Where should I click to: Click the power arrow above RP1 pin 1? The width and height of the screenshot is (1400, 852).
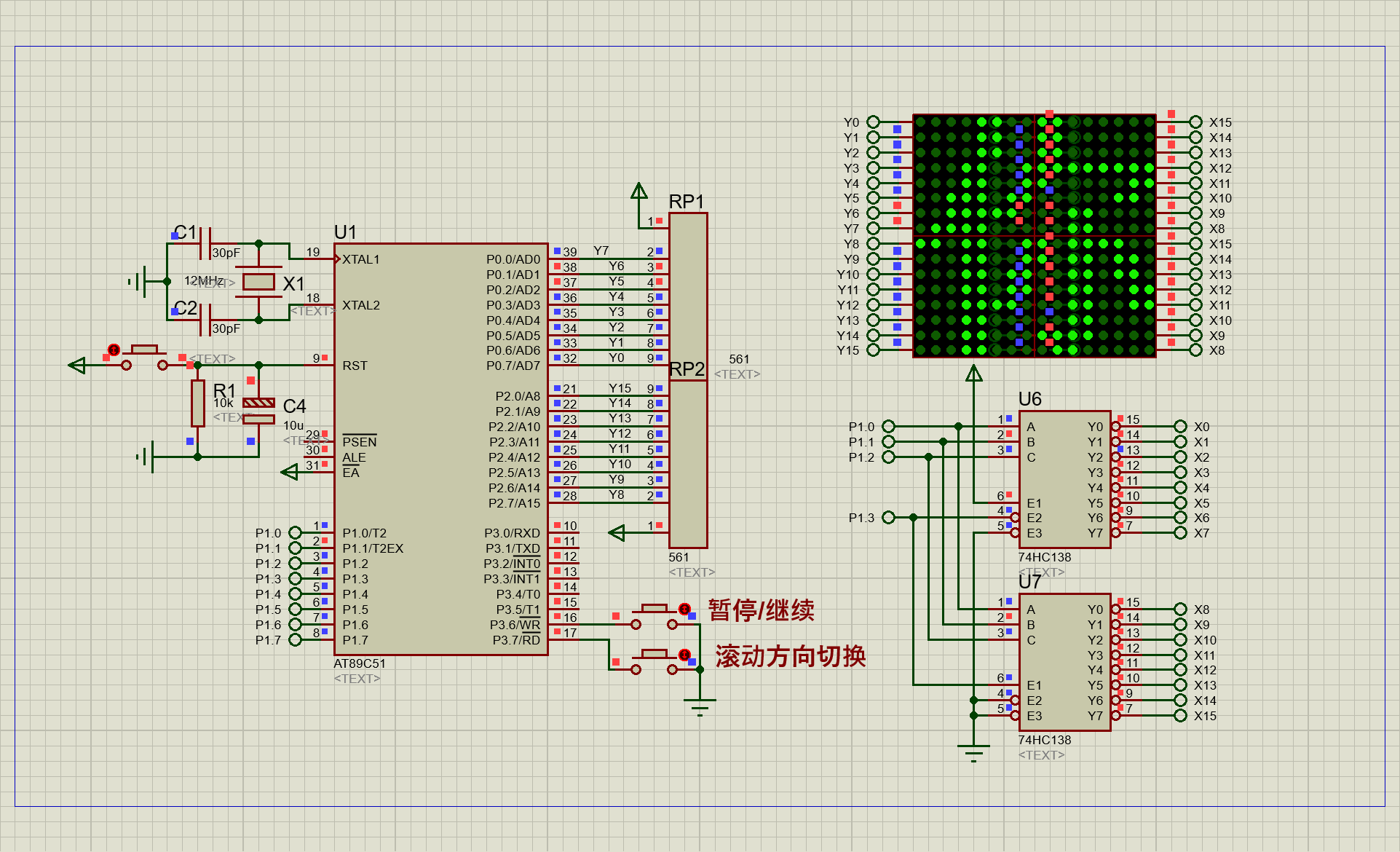[638, 192]
